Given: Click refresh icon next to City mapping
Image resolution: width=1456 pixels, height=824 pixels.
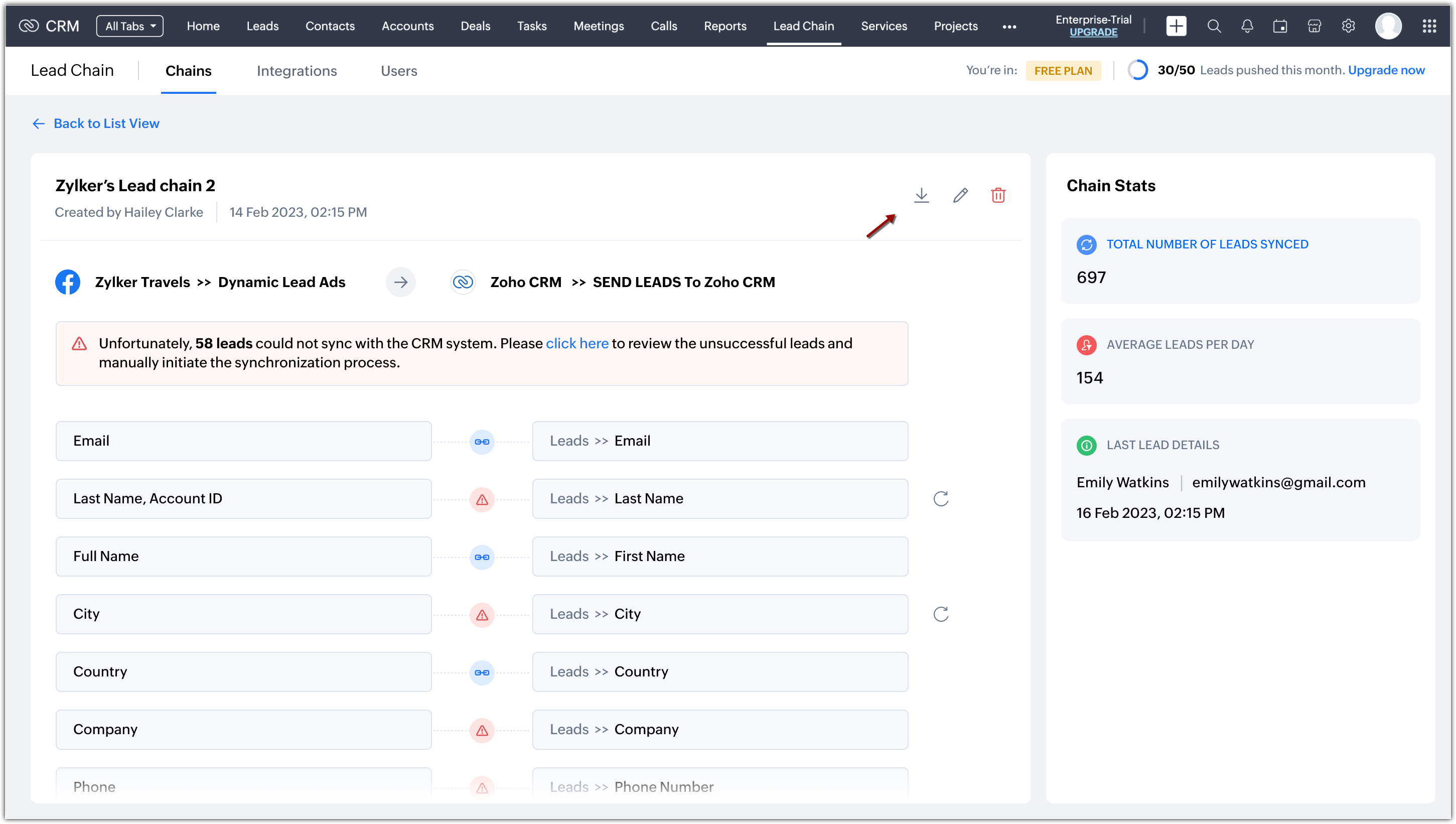Looking at the screenshot, I should click(x=941, y=614).
